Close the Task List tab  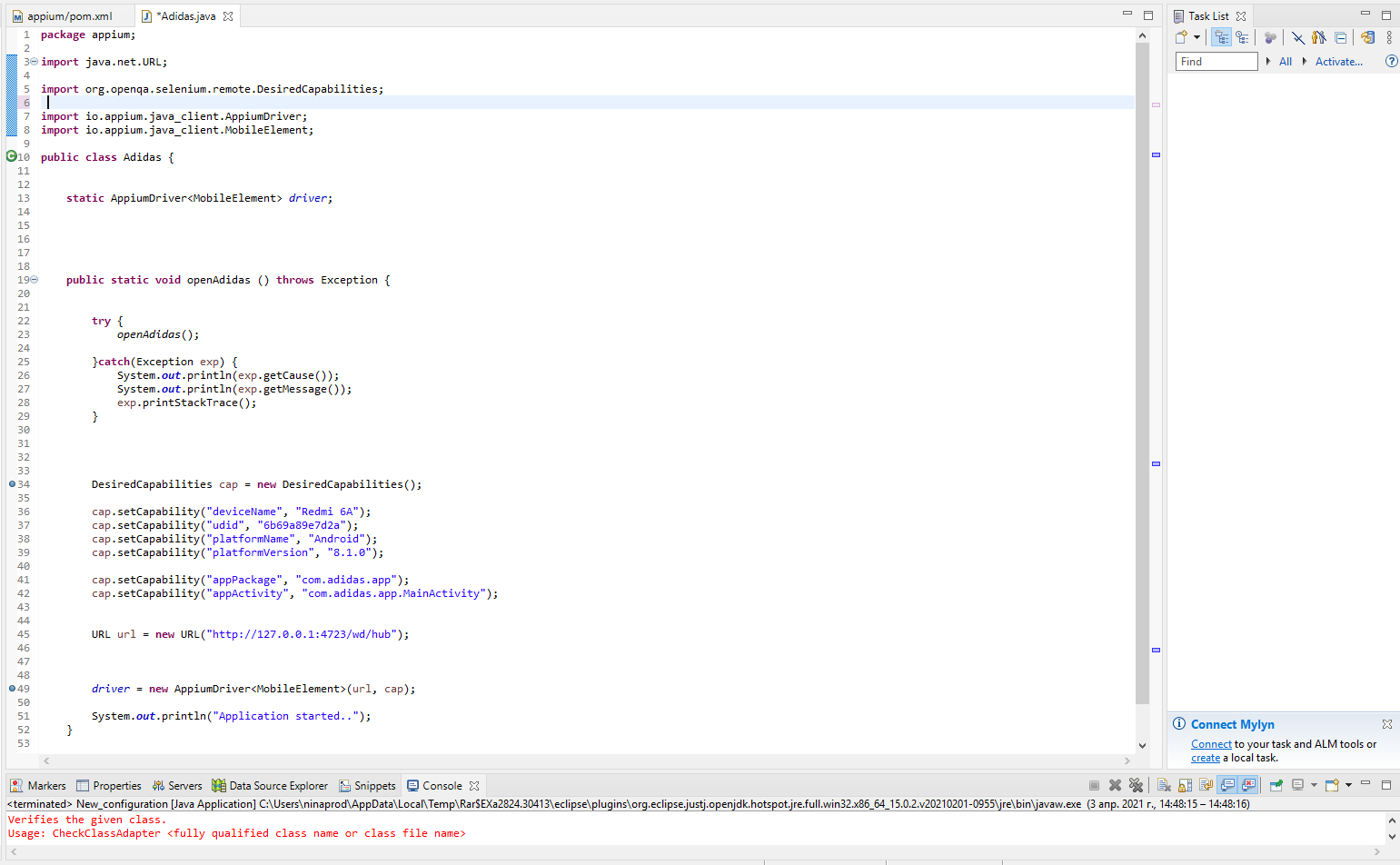click(1241, 16)
